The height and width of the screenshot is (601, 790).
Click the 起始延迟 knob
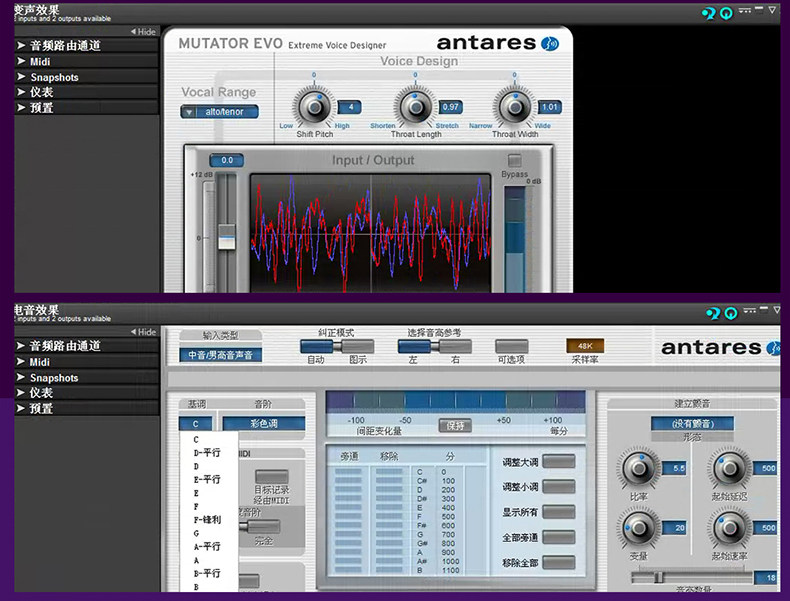pos(730,468)
